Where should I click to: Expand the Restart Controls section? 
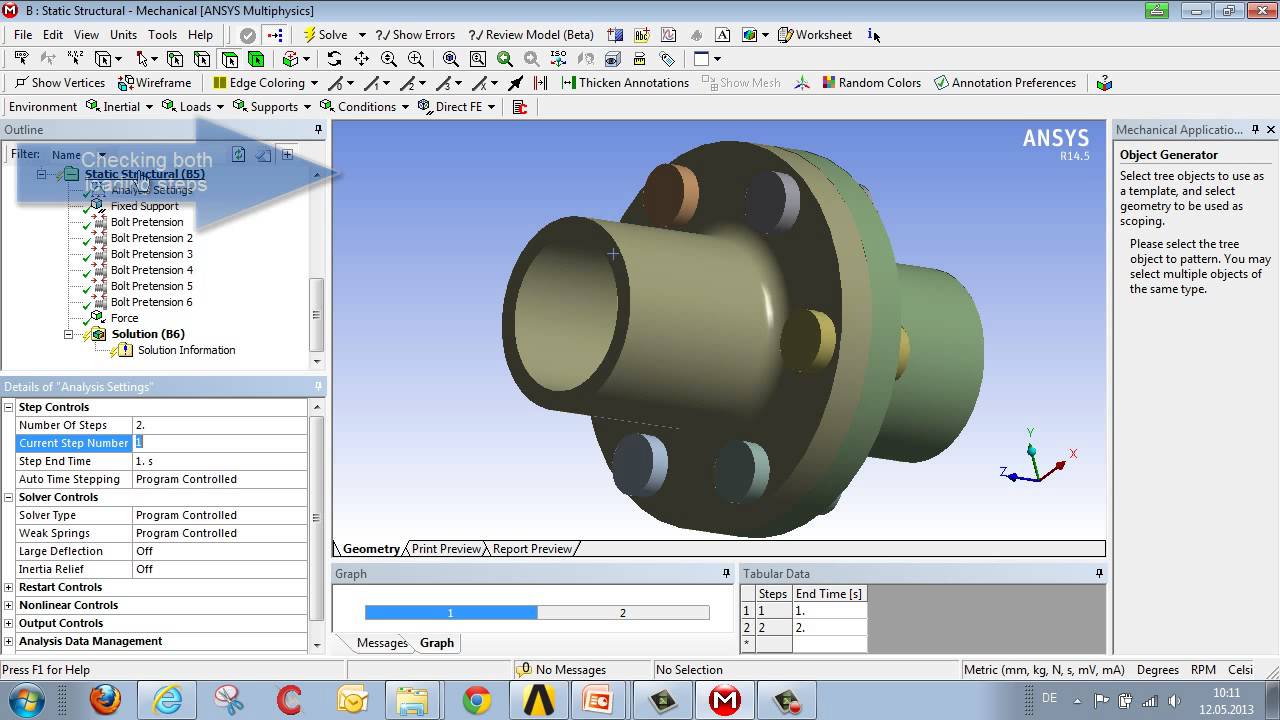(x=9, y=587)
